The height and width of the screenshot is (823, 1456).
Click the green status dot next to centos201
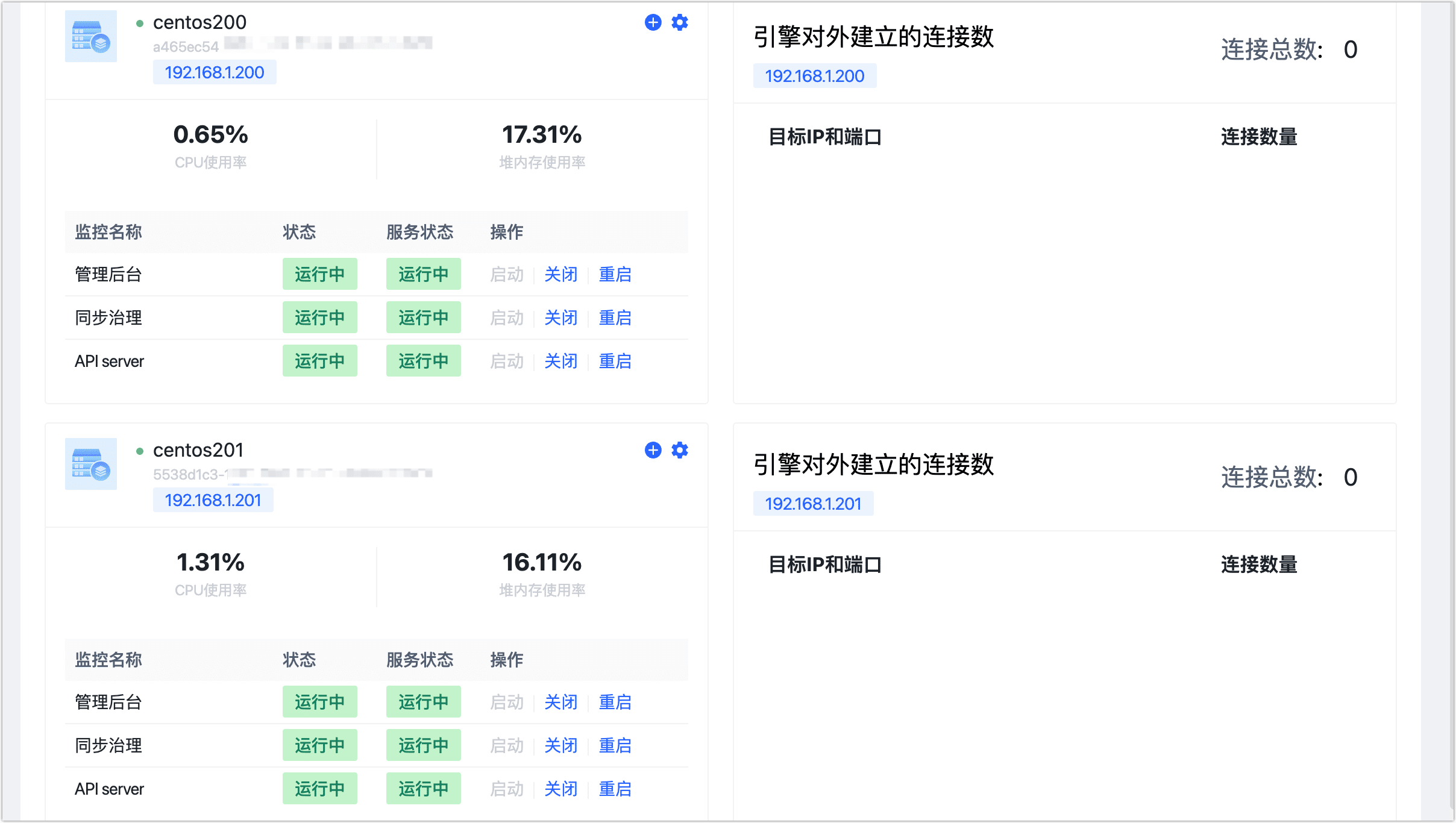(140, 450)
